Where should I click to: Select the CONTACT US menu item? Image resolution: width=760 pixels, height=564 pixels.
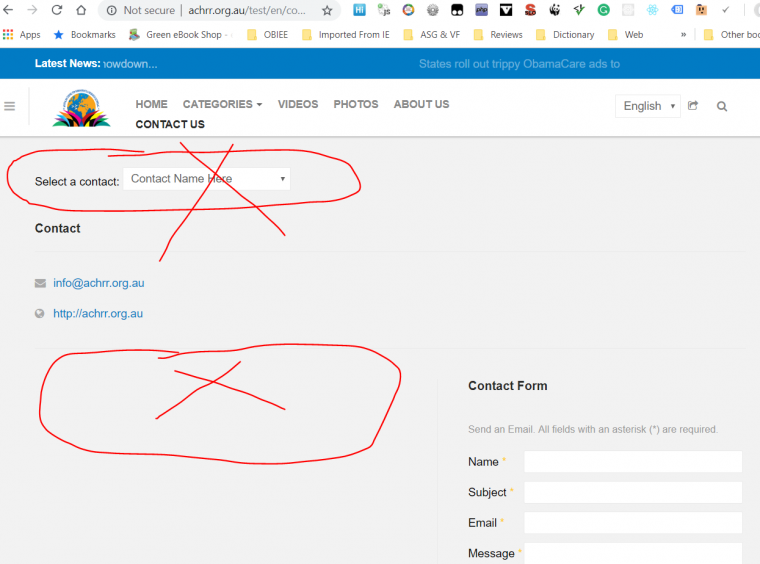click(x=170, y=125)
